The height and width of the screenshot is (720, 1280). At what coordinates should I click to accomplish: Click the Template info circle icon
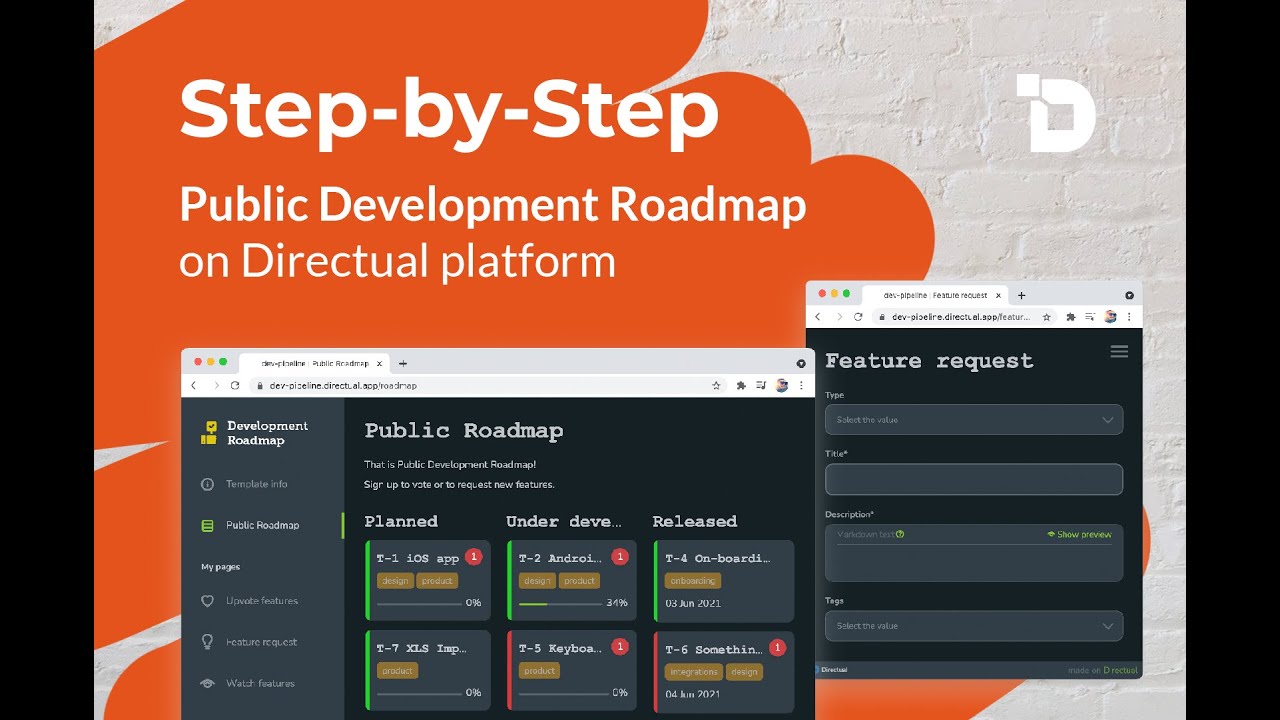click(208, 484)
